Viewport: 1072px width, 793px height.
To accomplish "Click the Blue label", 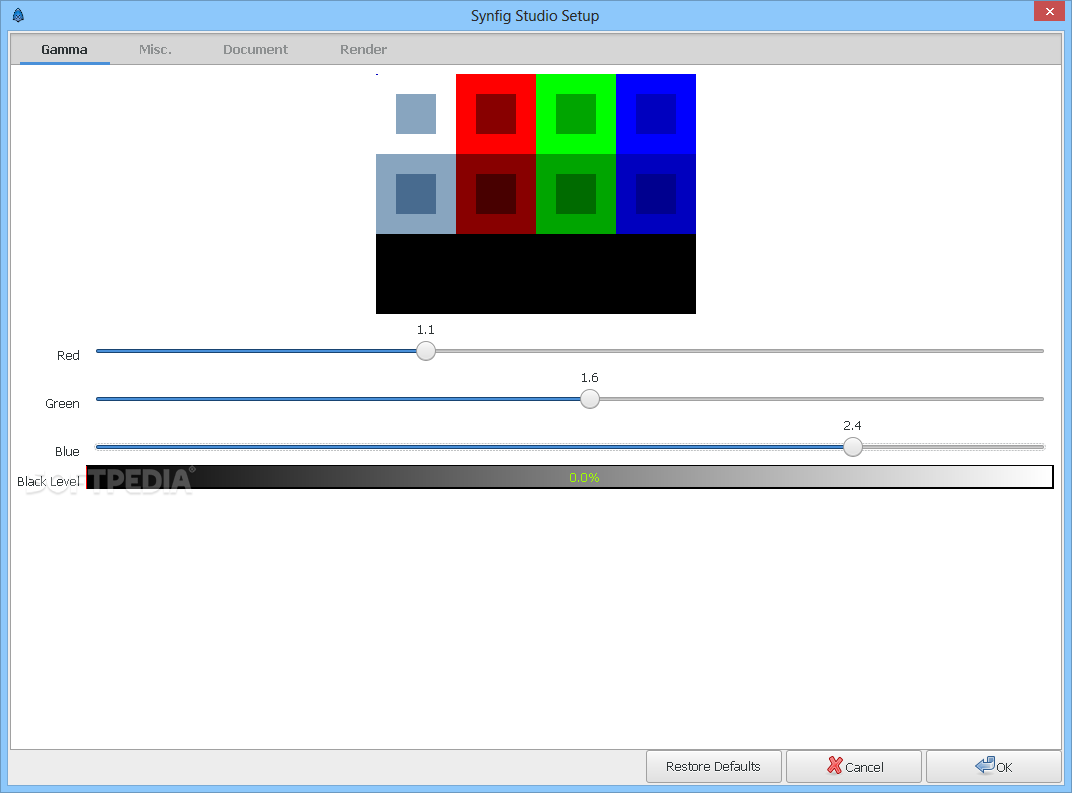I will (x=67, y=451).
